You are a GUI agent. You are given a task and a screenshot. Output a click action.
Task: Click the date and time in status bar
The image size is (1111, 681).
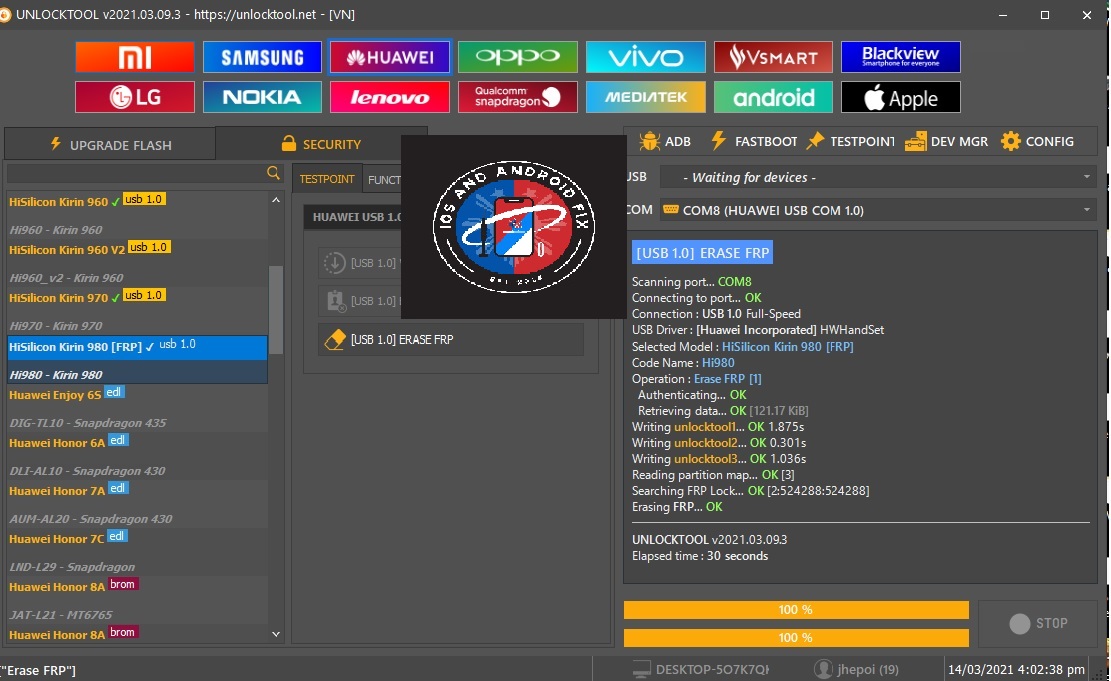tap(1016, 669)
